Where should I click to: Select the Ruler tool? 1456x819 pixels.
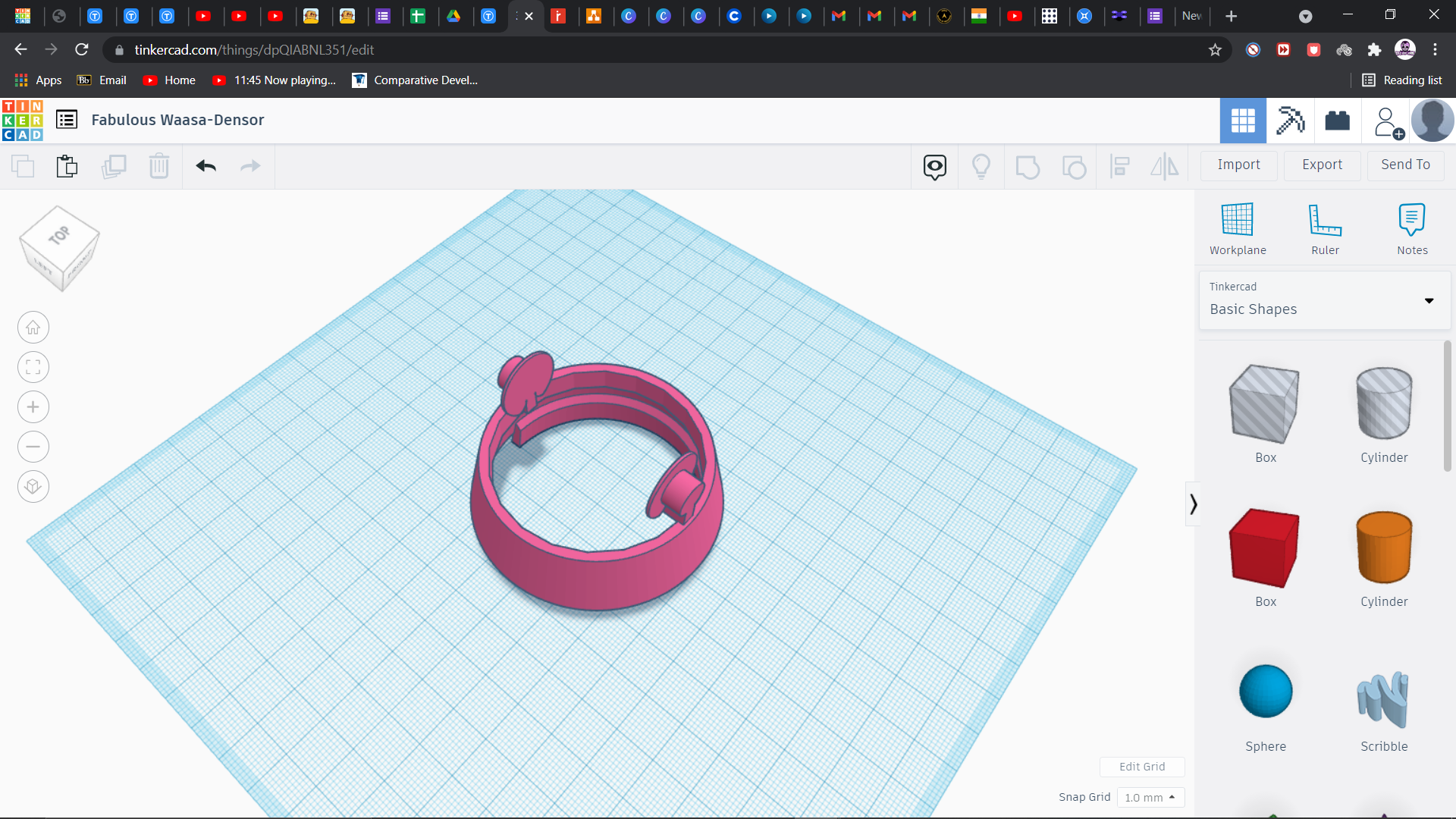1325,220
